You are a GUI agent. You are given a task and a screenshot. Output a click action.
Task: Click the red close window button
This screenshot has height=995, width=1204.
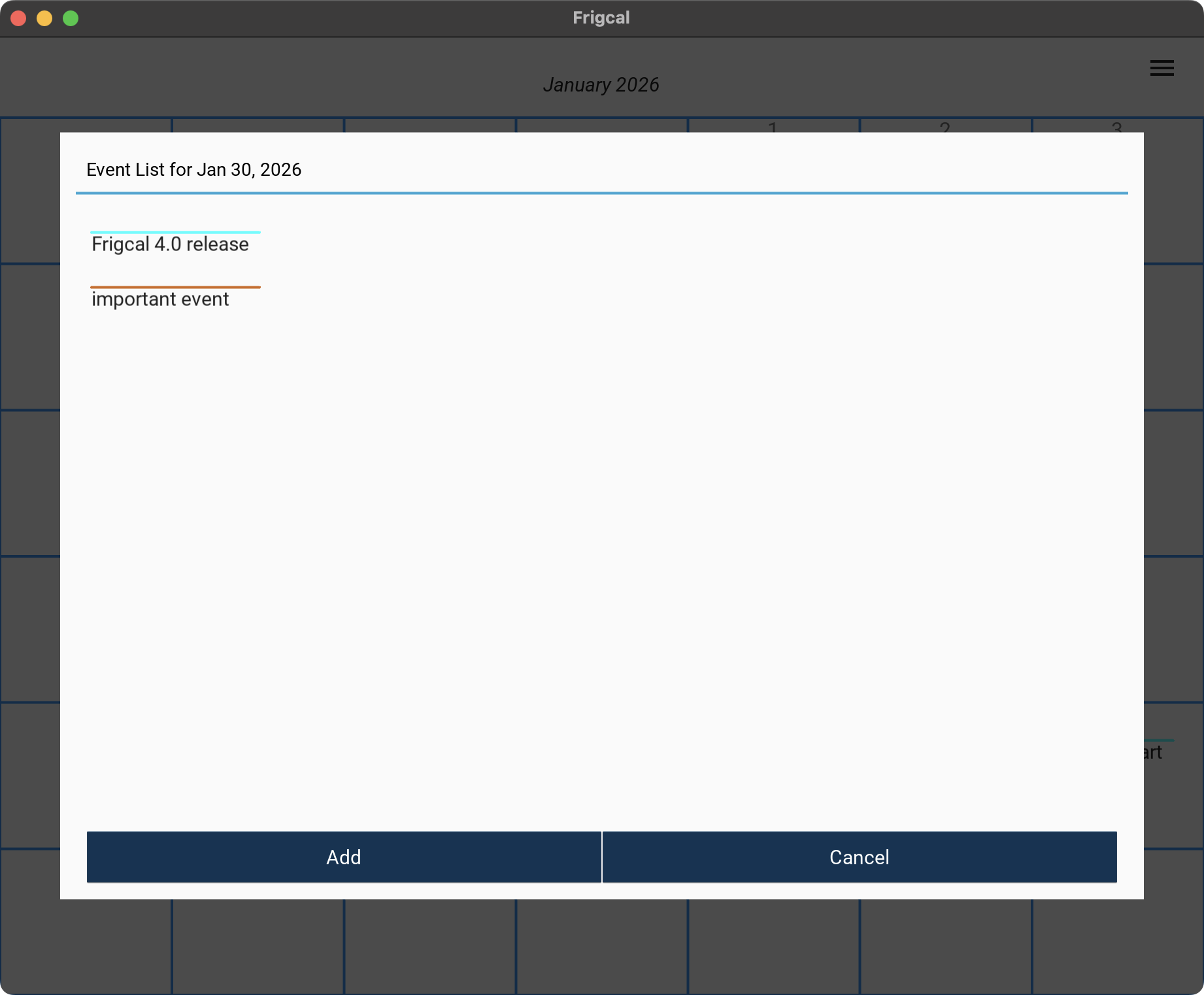click(x=18, y=18)
